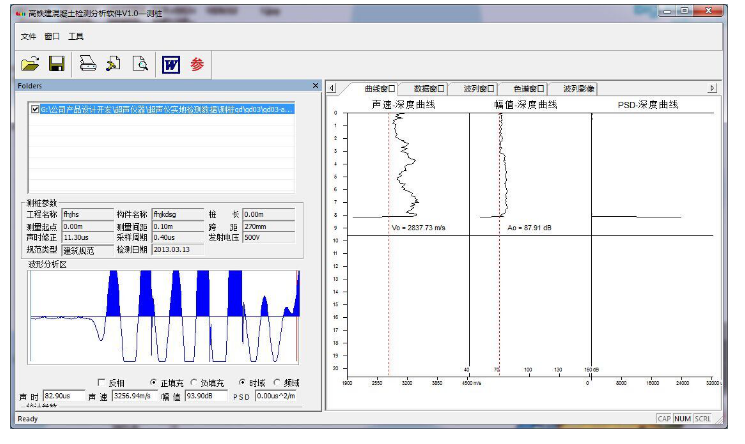The height and width of the screenshot is (444, 745).
Task: Open the 工具 menu
Action: [76, 36]
